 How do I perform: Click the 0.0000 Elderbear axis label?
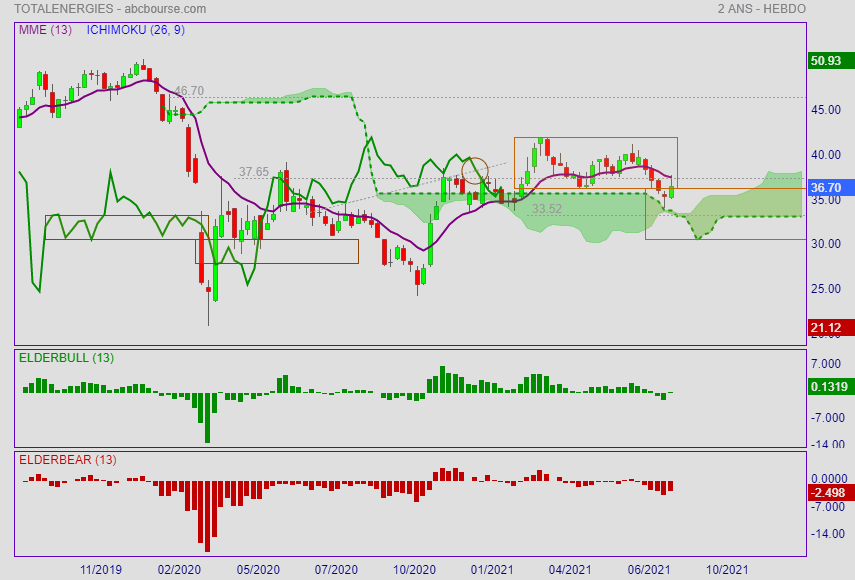(829, 479)
